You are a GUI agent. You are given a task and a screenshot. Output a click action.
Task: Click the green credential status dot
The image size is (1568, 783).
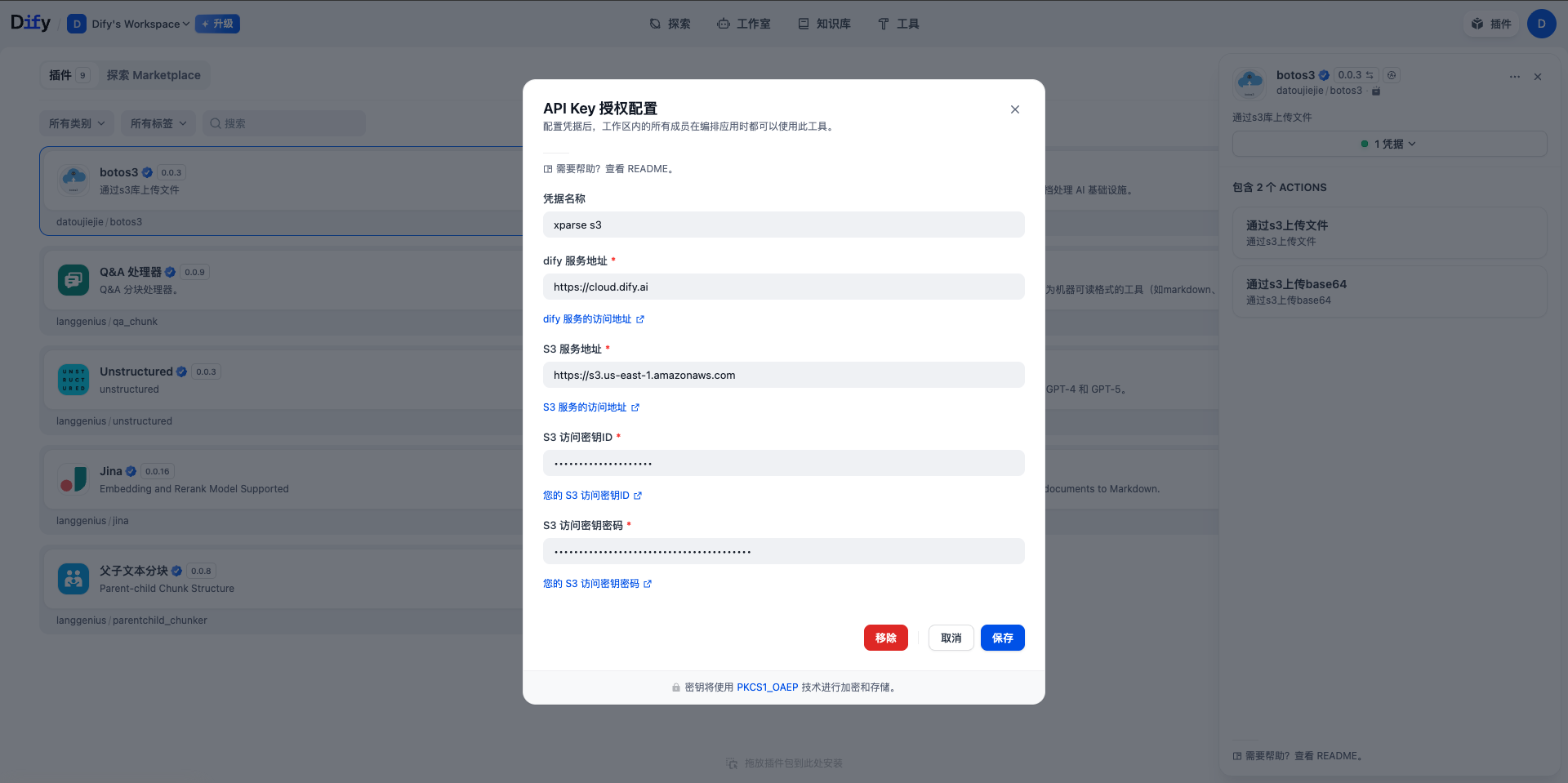[x=1363, y=144]
